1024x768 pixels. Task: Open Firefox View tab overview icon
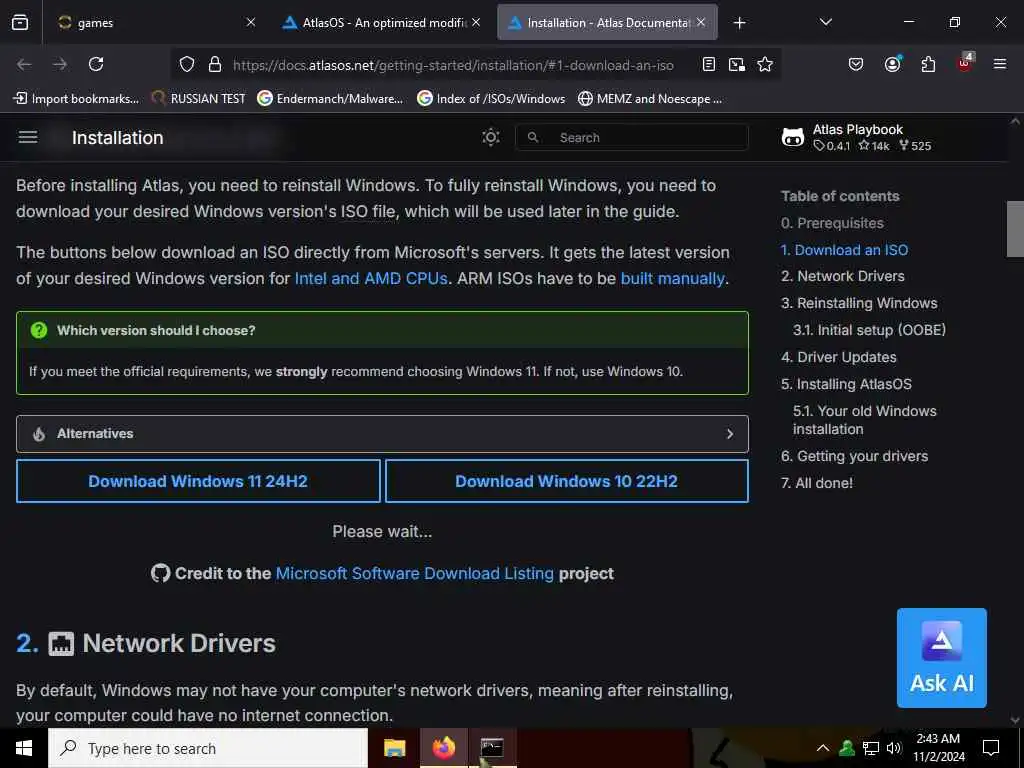(x=20, y=22)
